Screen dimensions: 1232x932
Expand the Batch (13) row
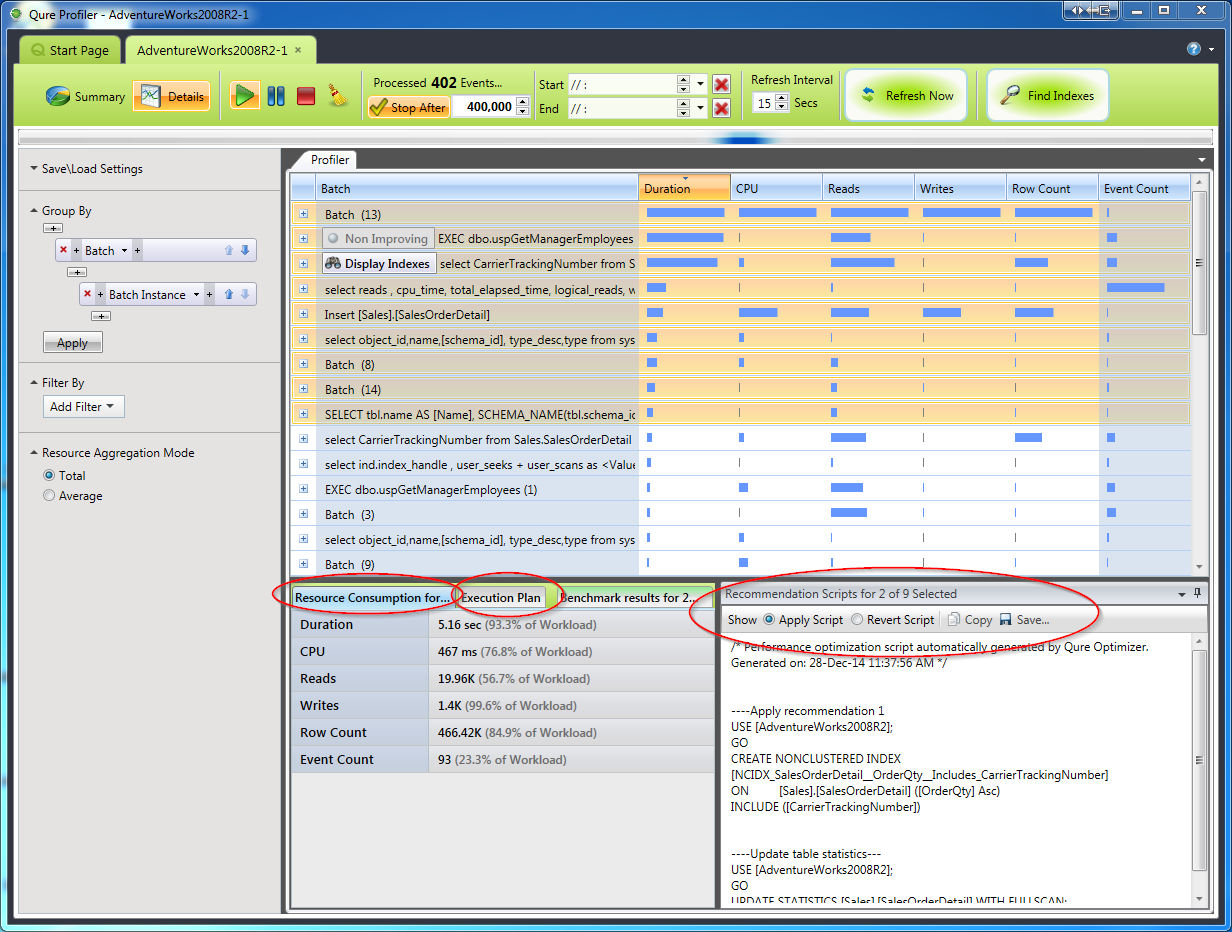[x=304, y=214]
